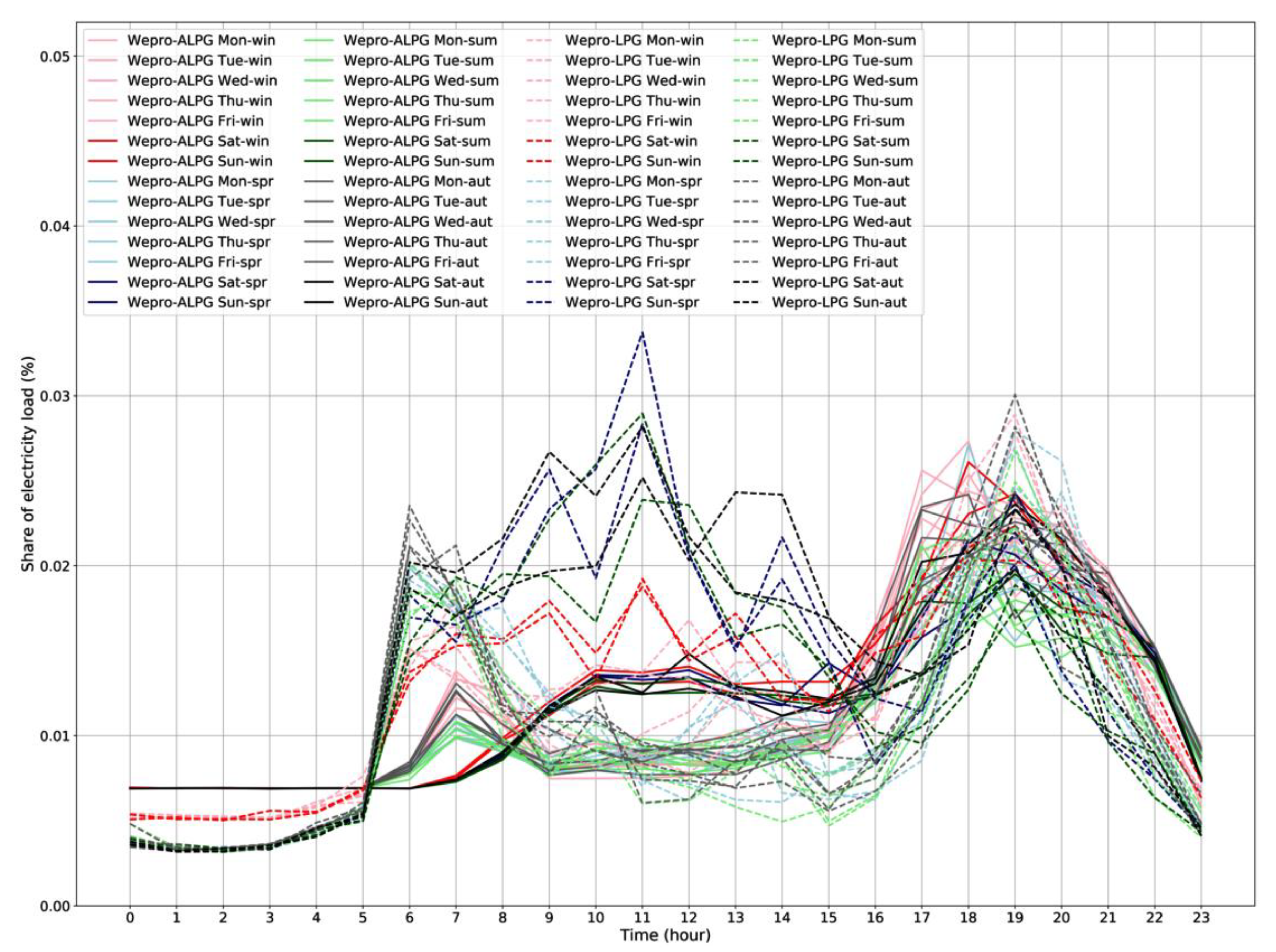Click the Wepro-ALPG Sun-spr legend entry

point(198,303)
